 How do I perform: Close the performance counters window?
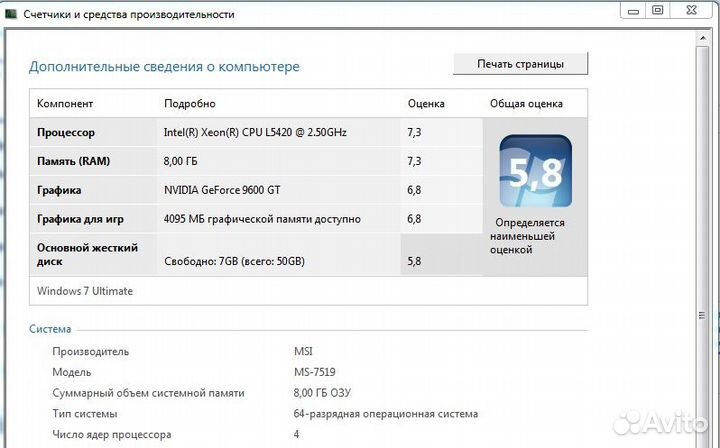692,10
